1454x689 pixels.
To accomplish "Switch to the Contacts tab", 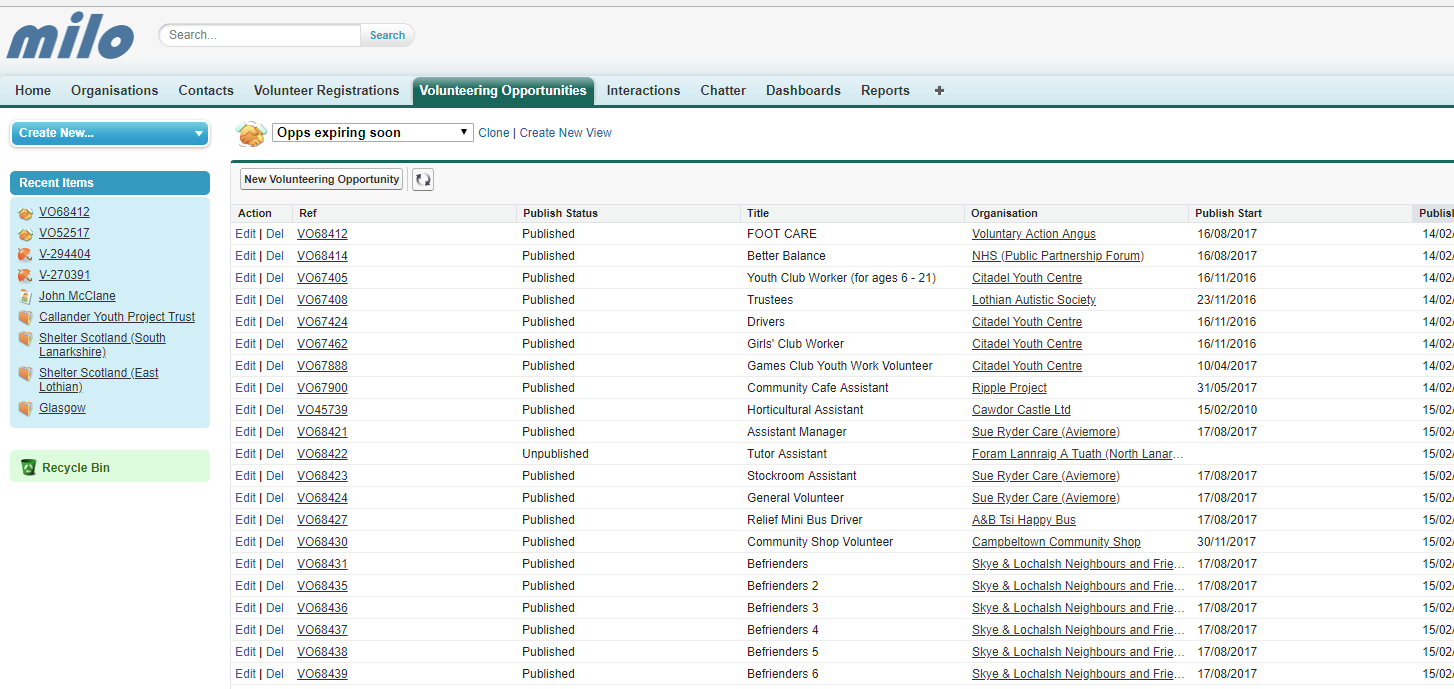I will coord(206,90).
